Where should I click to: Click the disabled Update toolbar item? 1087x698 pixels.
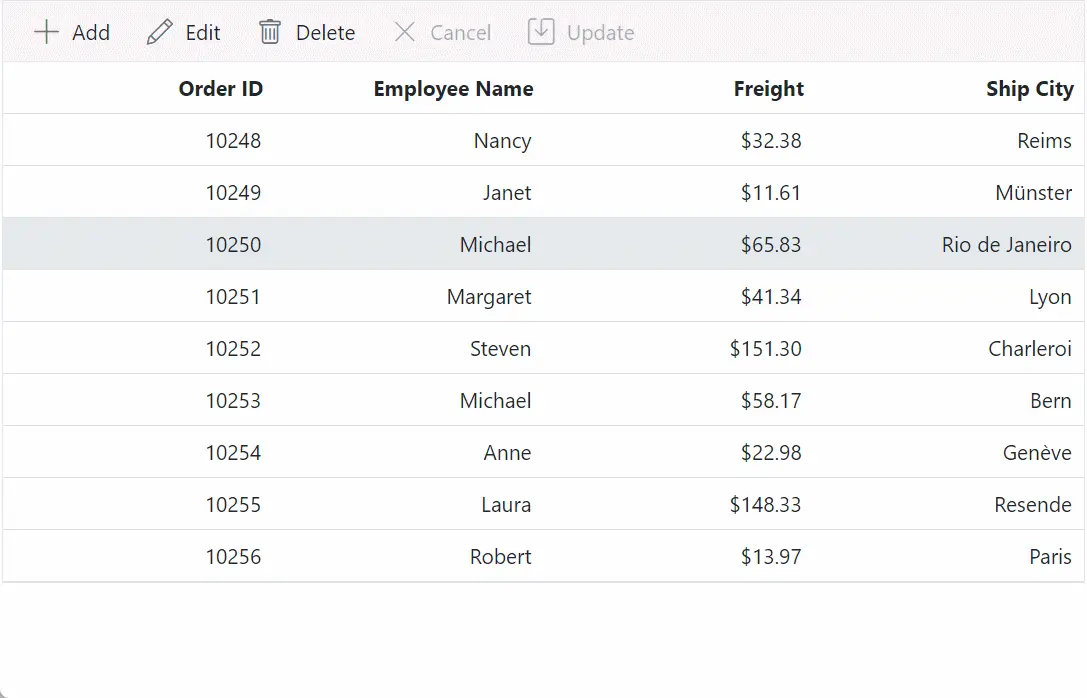tap(581, 32)
